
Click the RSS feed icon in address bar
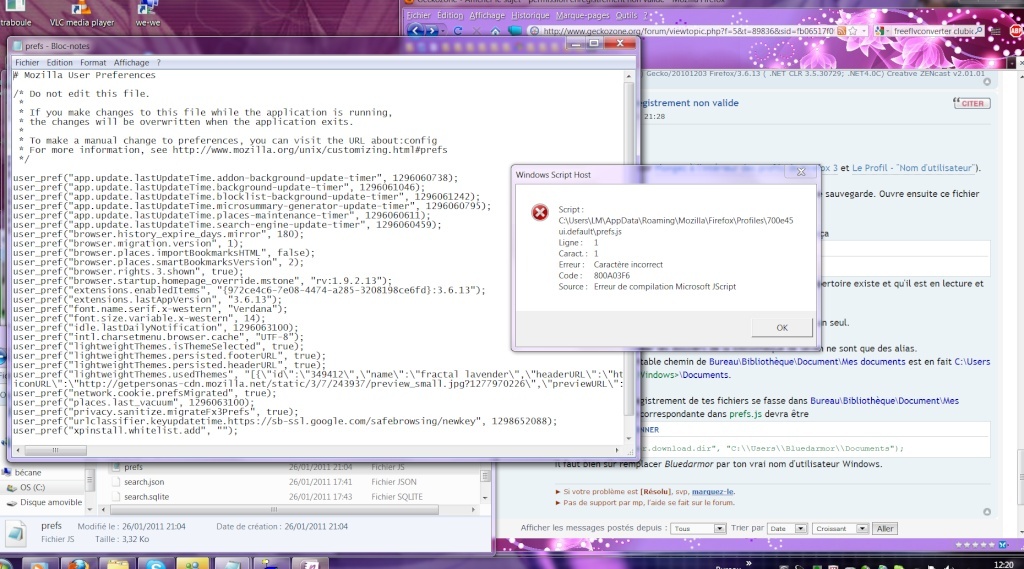[x=842, y=31]
